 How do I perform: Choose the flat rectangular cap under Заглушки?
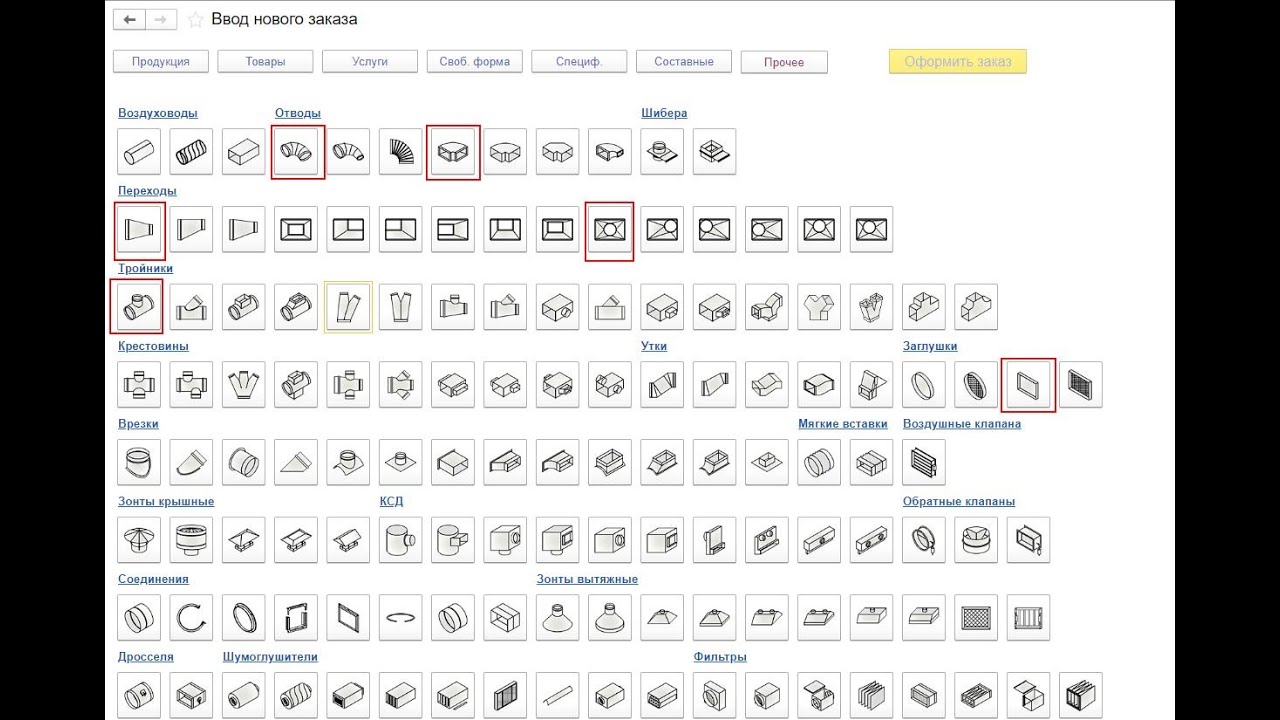coord(1028,385)
